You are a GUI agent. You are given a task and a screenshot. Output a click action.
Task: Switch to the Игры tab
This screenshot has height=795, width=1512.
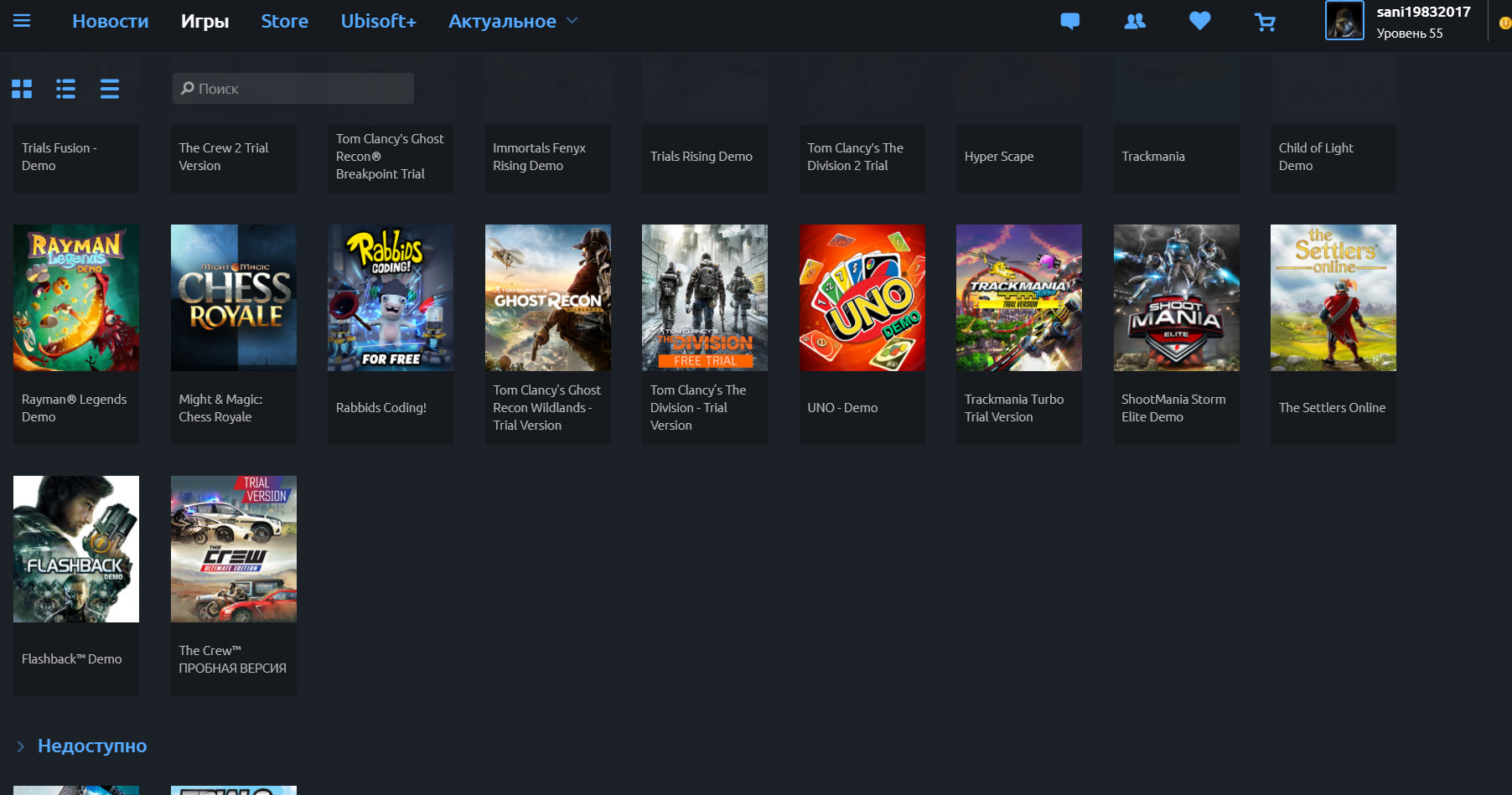coord(205,21)
